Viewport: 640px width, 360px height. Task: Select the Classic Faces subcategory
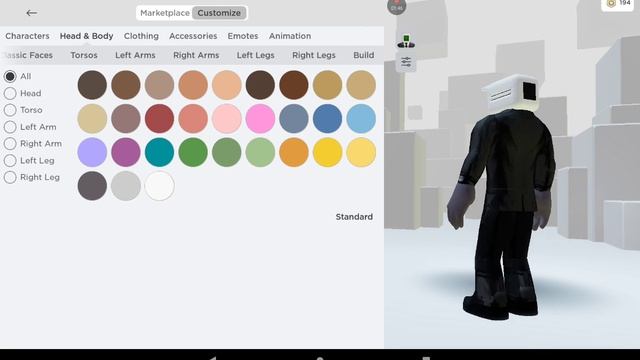click(x=27, y=55)
